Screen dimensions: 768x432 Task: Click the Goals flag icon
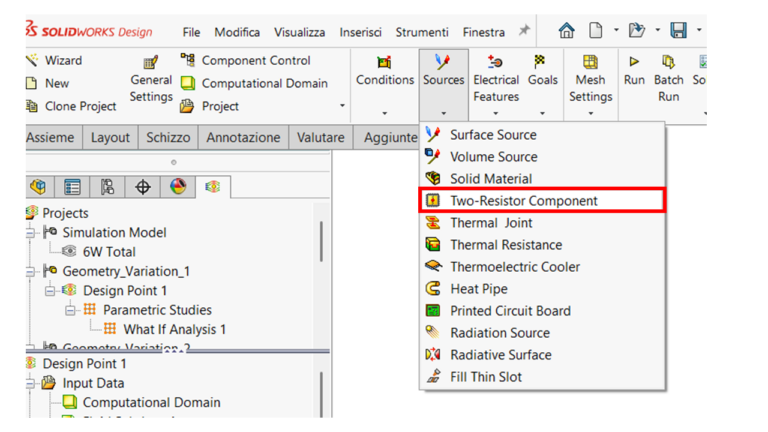[x=540, y=62]
